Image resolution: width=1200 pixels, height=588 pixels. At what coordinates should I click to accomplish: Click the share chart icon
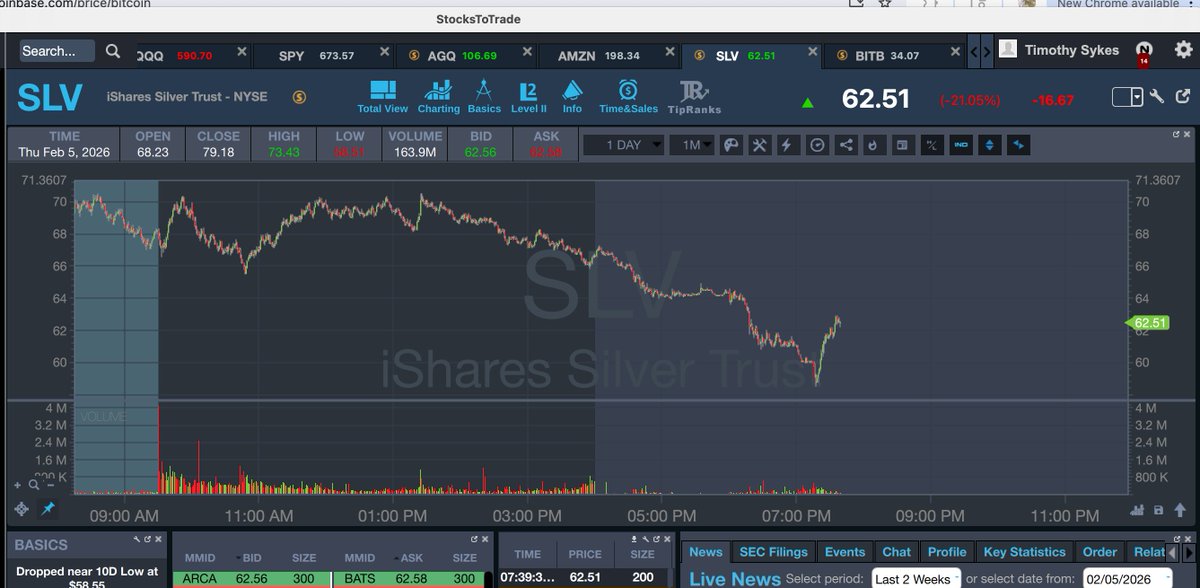pos(845,145)
